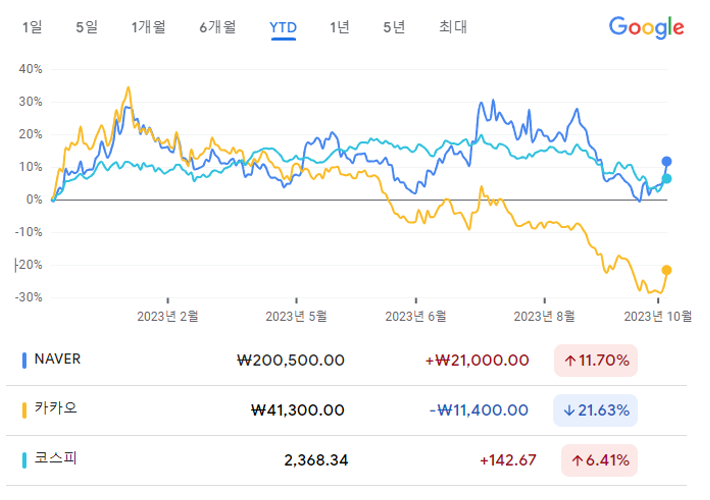Switch to the 5일 range tab
Image resolution: width=710 pixels, height=500 pixels.
tap(87, 27)
